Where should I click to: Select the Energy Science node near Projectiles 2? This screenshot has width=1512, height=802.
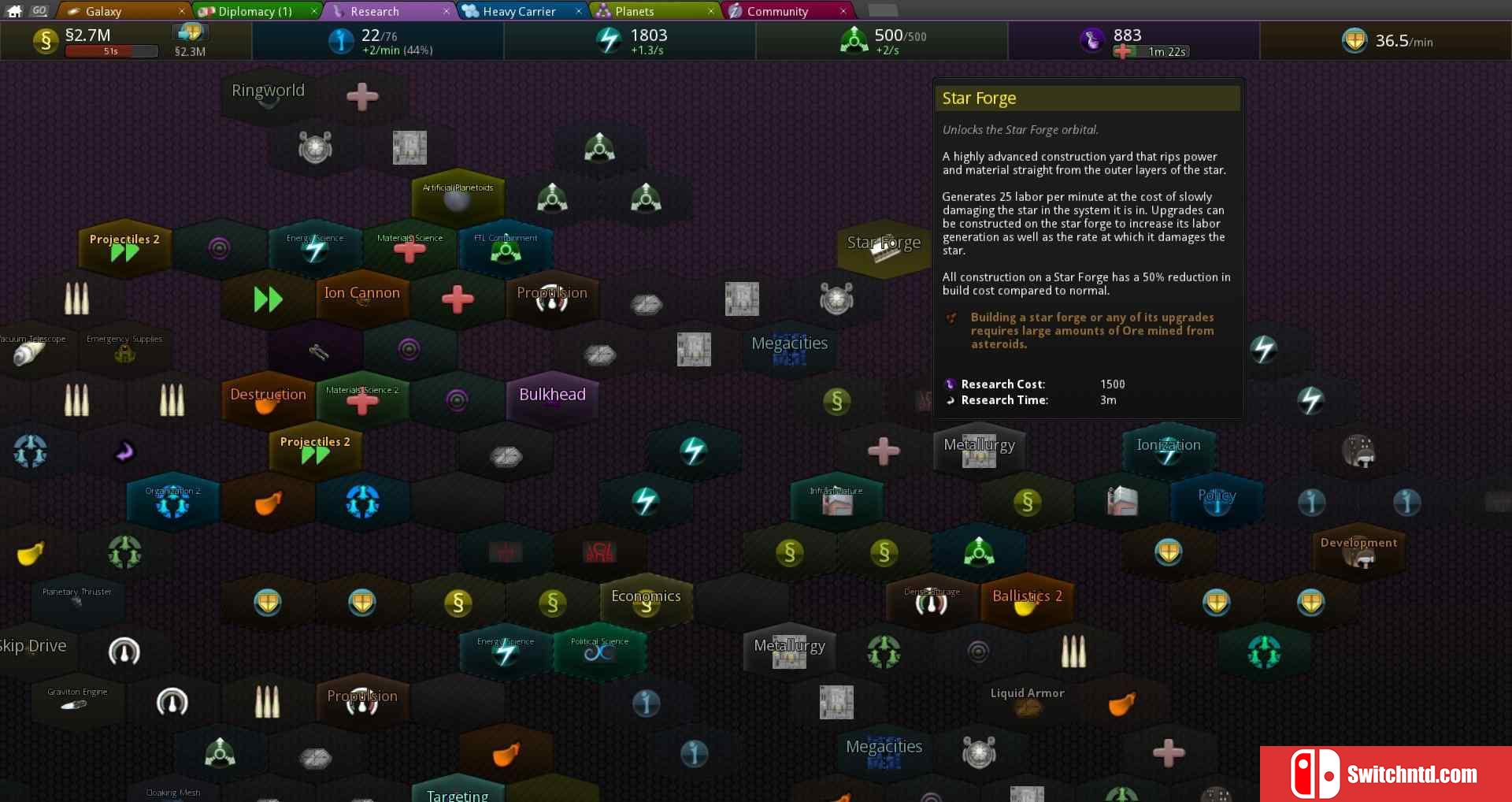pyautogui.click(x=315, y=247)
